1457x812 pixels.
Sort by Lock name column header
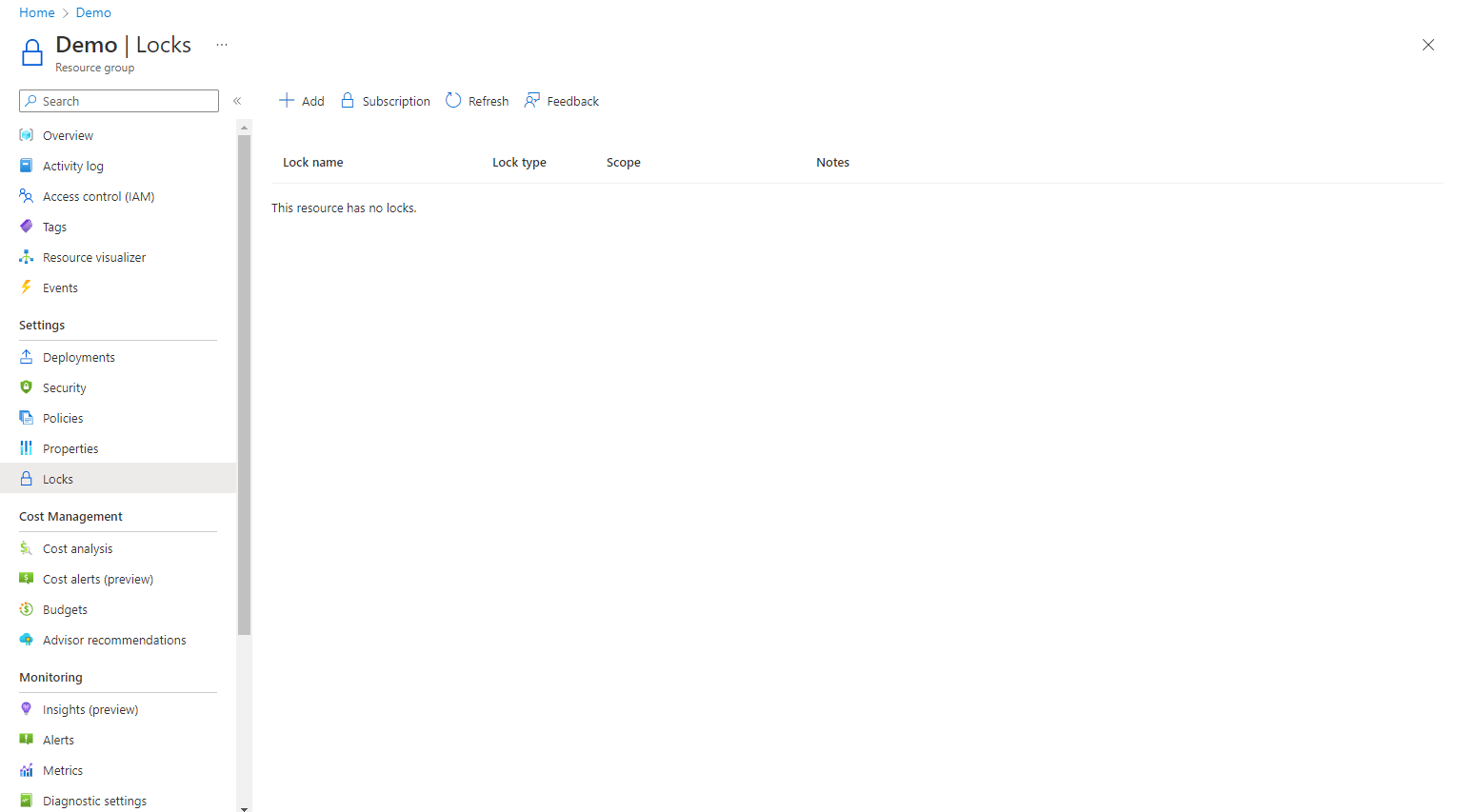click(x=313, y=163)
